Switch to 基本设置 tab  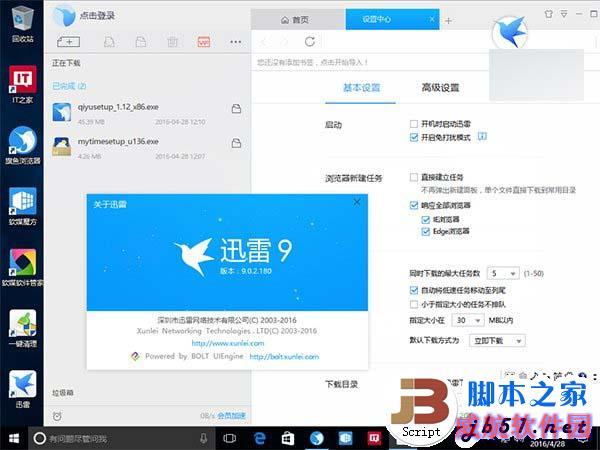click(361, 88)
